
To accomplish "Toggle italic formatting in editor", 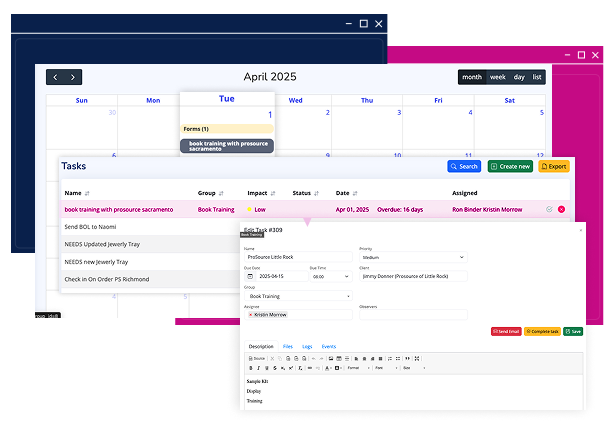I will (x=258, y=368).
